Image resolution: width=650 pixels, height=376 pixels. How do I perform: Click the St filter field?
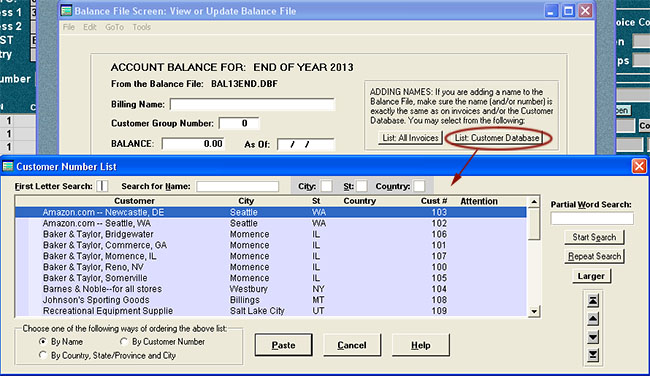(x=361, y=186)
